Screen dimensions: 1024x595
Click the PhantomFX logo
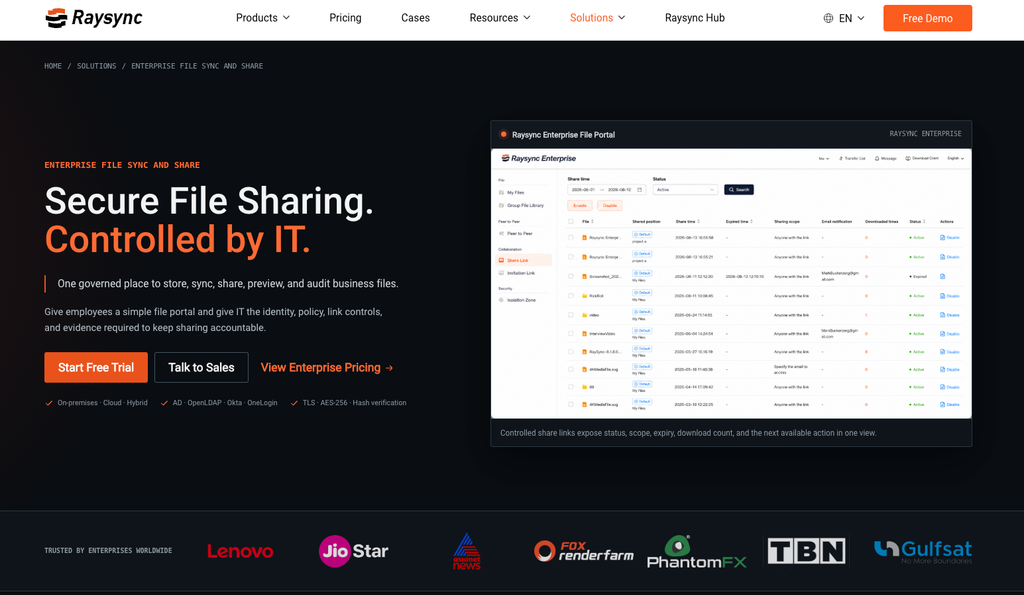click(696, 551)
